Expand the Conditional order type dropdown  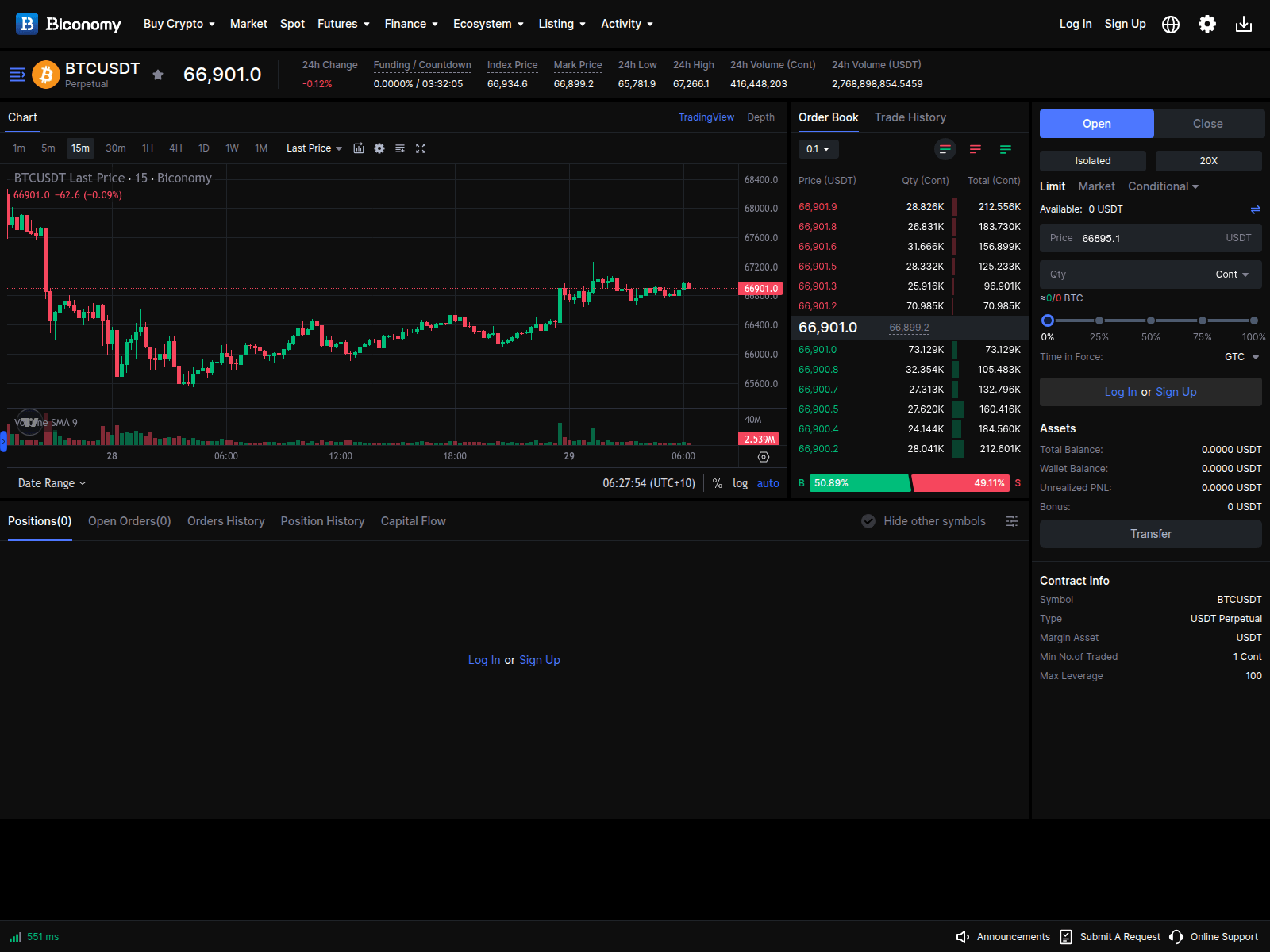point(1164,186)
